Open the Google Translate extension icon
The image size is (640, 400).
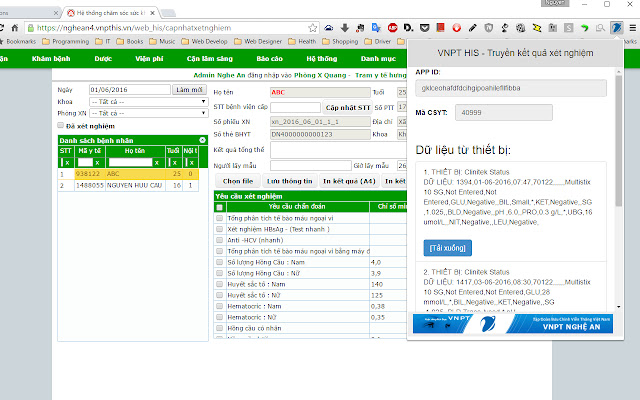(376, 28)
